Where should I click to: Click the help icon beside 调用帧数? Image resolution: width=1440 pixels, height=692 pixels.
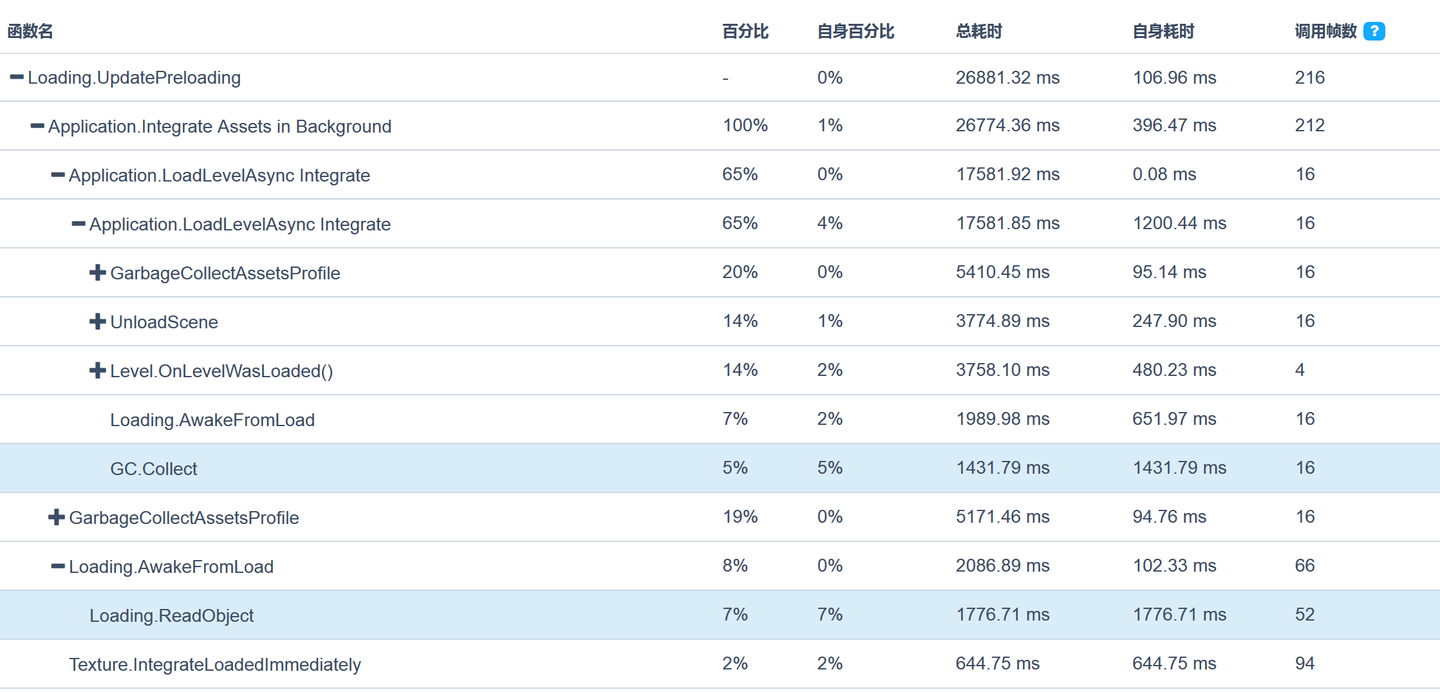point(1374,31)
